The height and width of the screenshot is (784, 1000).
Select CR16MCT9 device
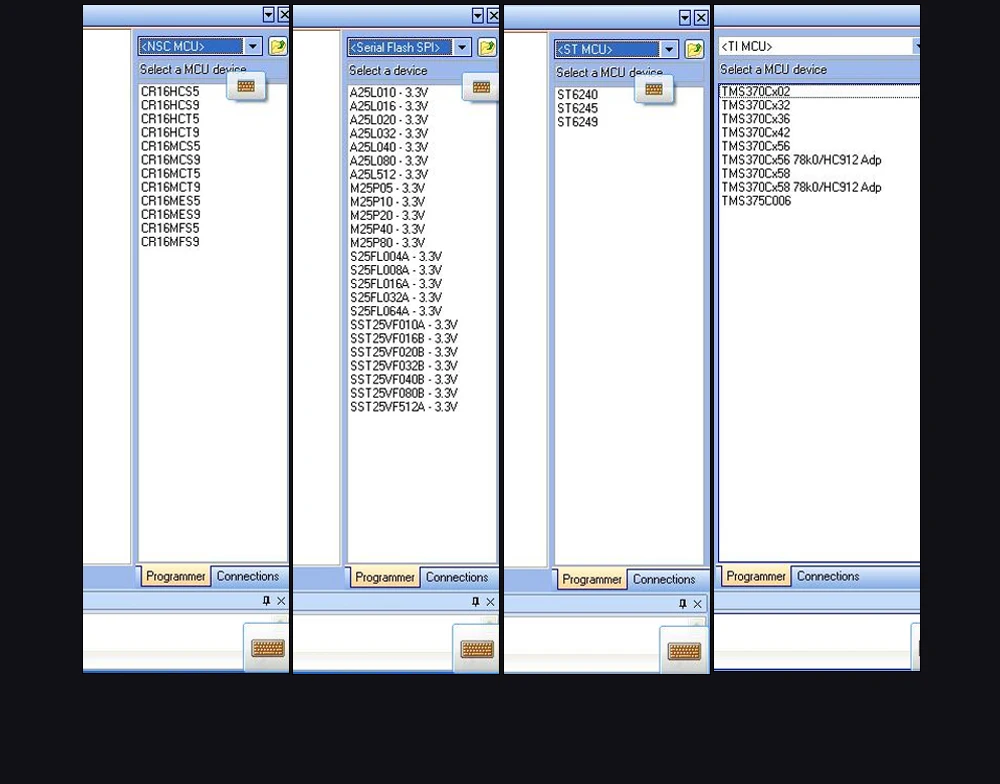(x=170, y=187)
